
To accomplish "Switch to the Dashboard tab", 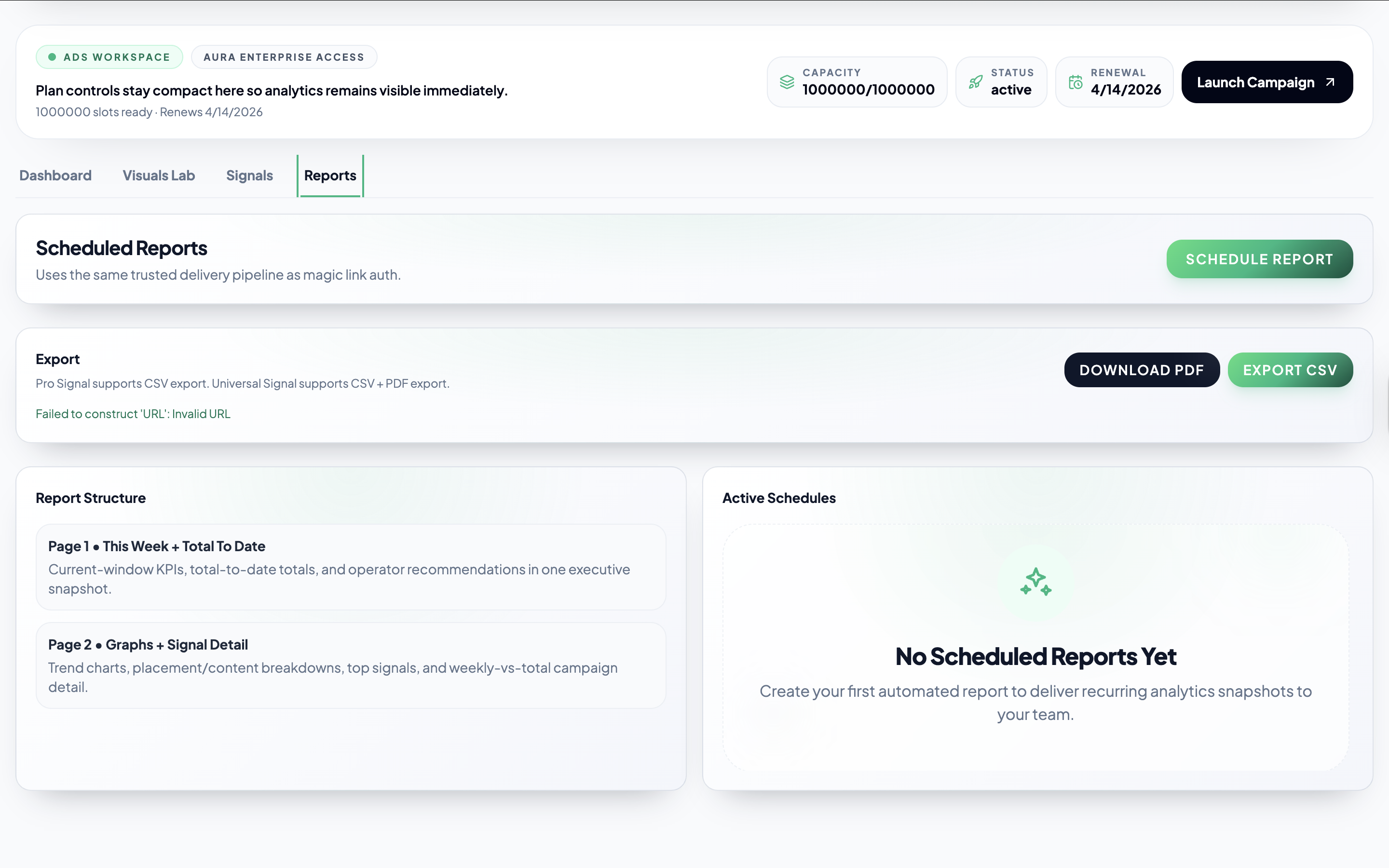I will click(55, 175).
